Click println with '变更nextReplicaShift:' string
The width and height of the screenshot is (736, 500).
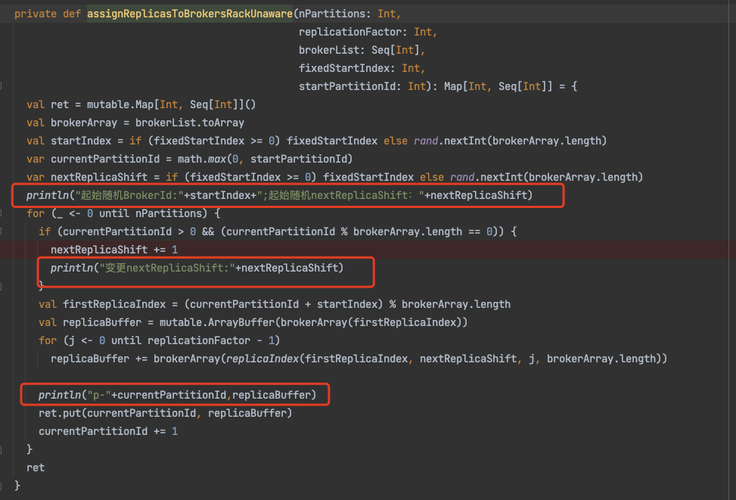pos(197,268)
